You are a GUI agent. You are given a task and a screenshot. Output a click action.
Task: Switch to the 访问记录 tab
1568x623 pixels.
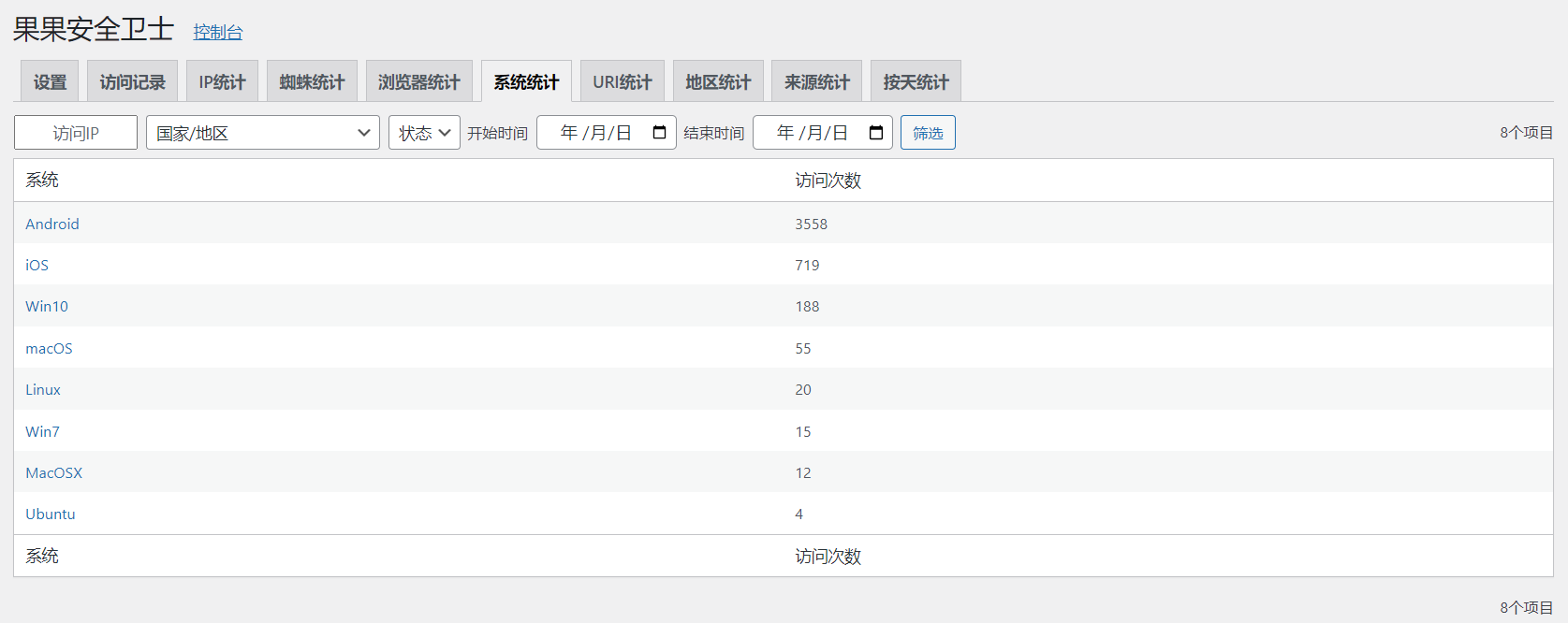132,81
